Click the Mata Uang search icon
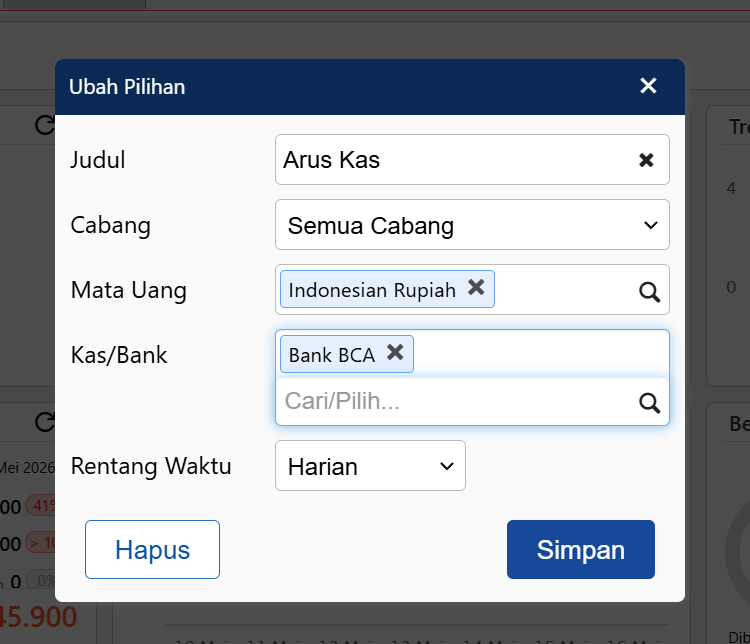 pos(649,291)
